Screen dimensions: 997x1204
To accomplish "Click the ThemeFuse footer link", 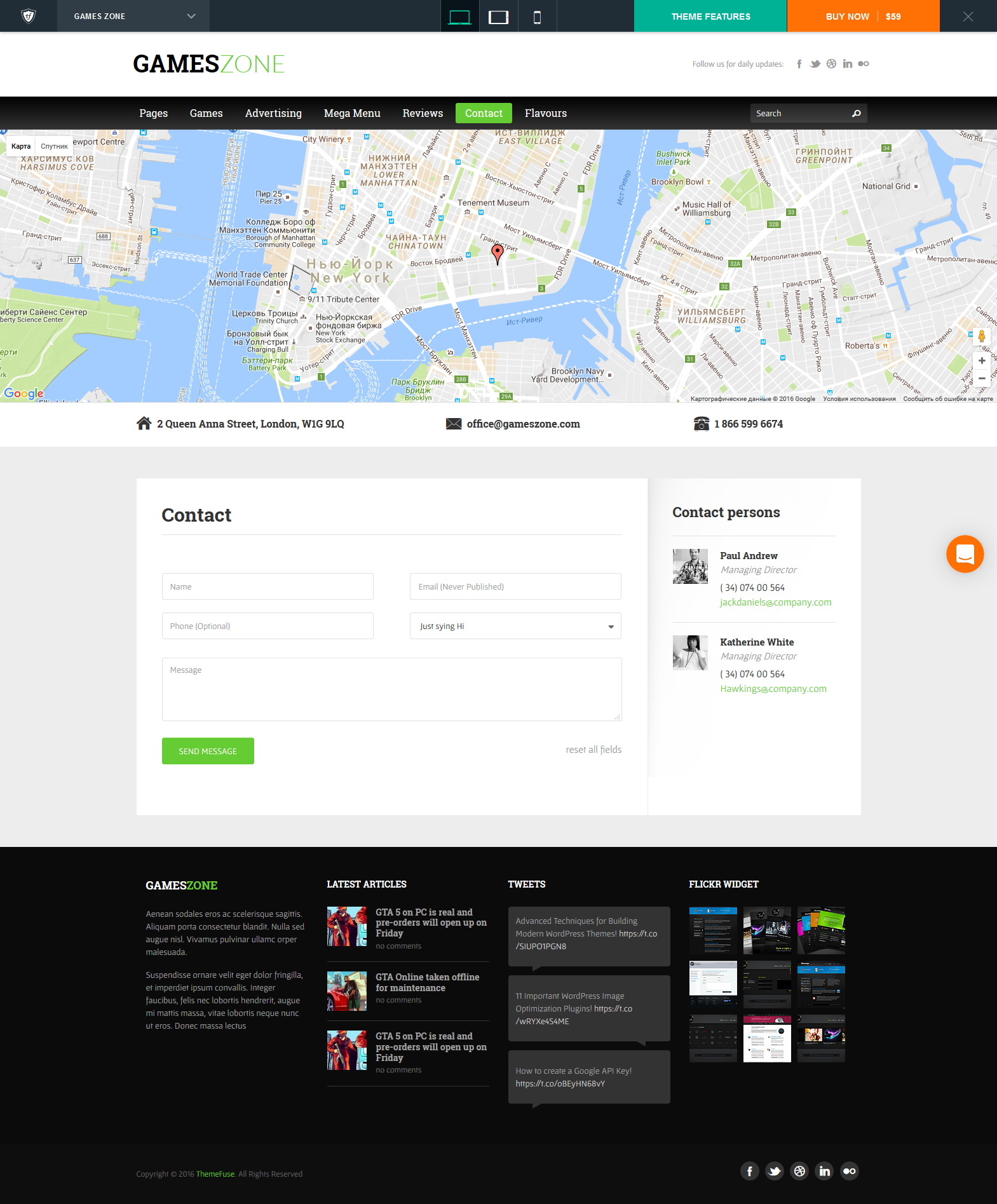I will 215,1174.
